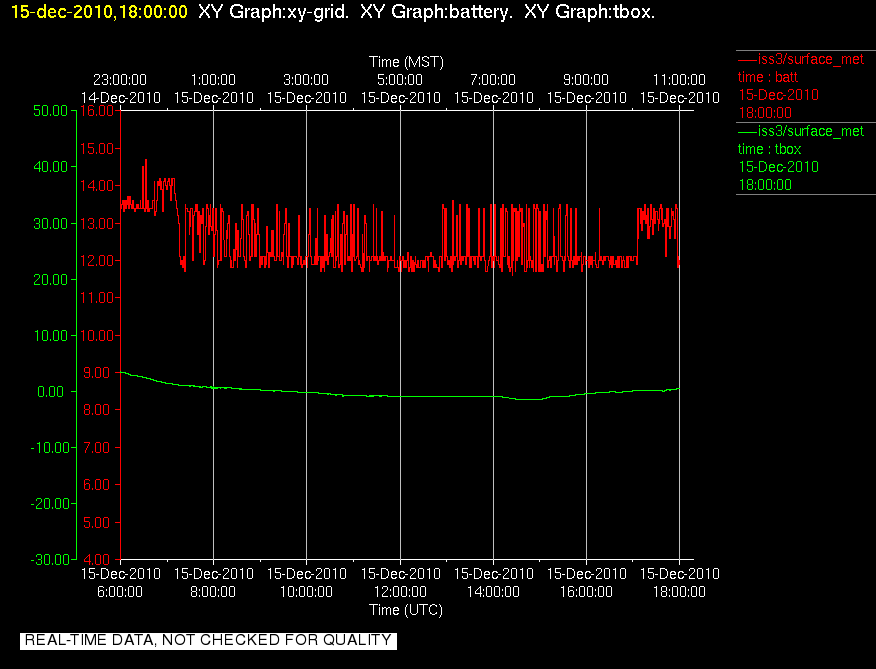
Task: Click the 23:00:00 14-Dec-2010 MST tick label
Action: pos(121,89)
